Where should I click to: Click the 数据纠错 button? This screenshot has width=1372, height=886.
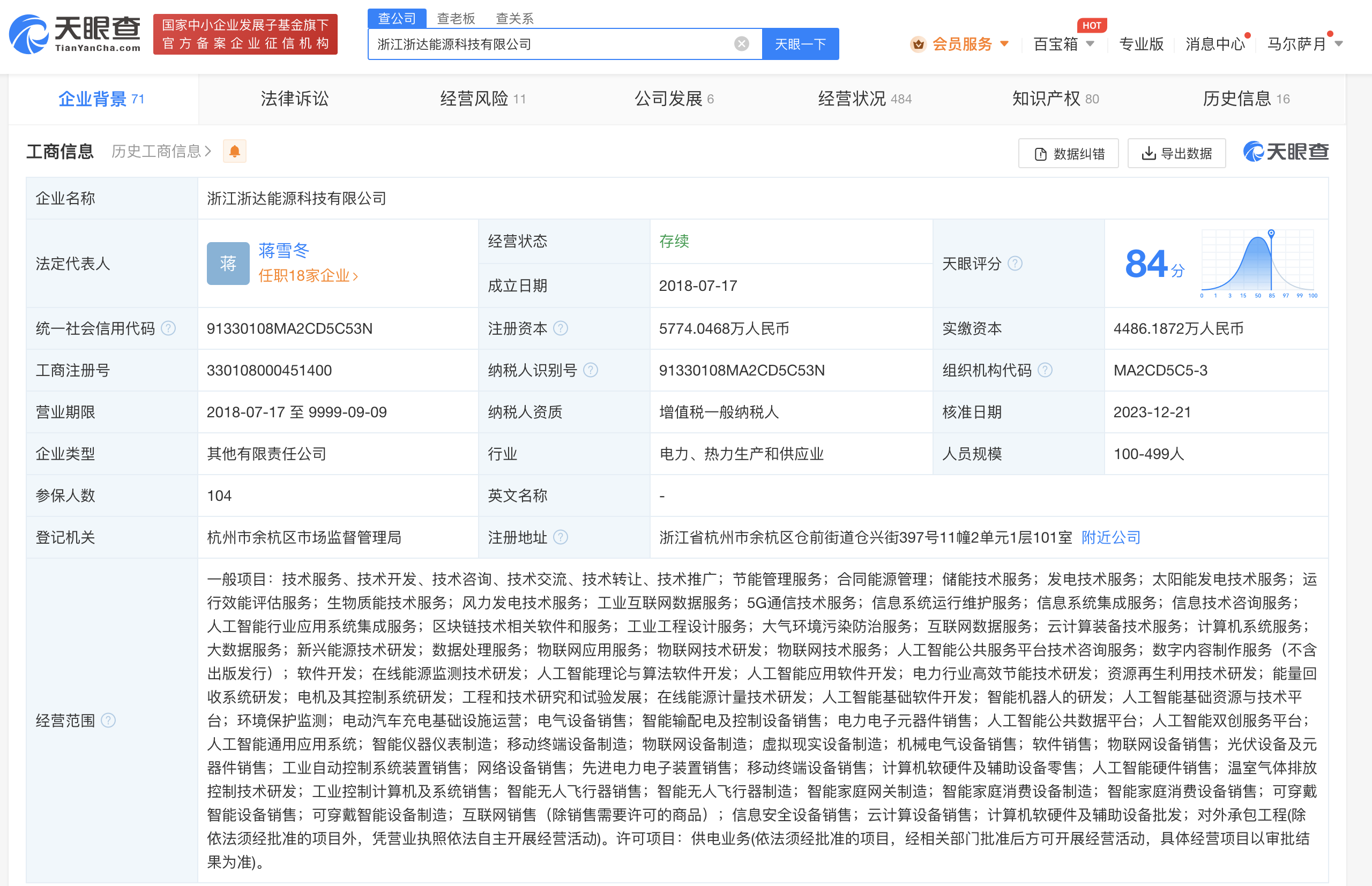coord(1069,153)
